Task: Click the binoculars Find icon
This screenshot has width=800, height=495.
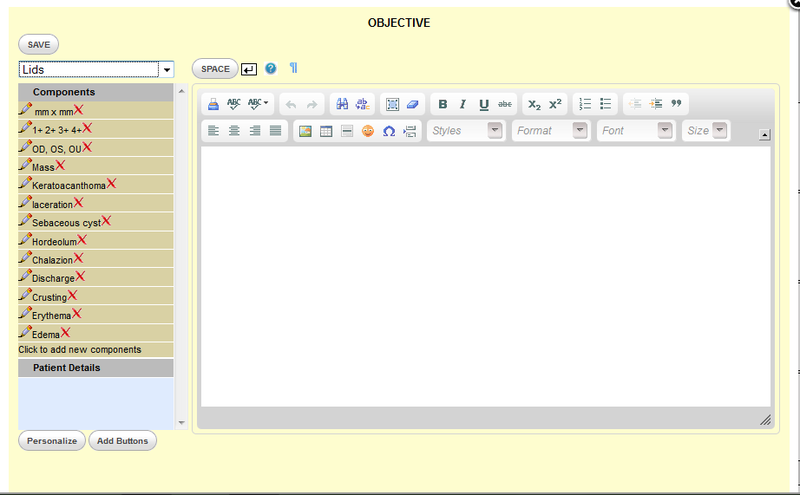Action: [342, 104]
